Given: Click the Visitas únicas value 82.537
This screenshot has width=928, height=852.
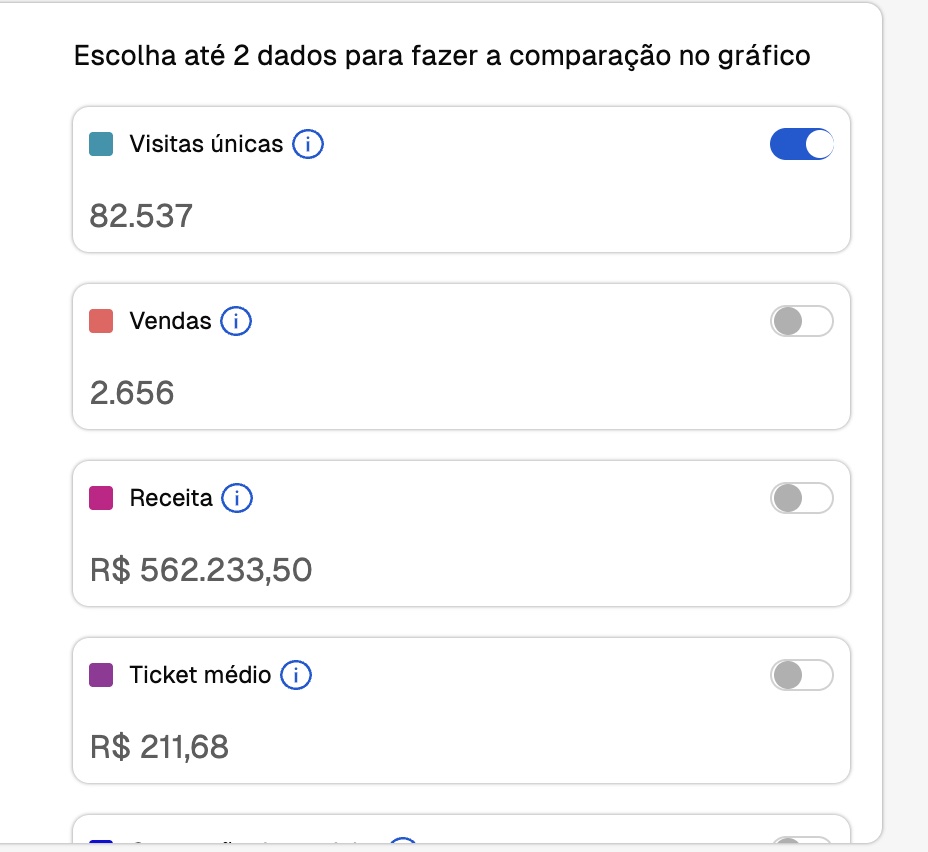Looking at the screenshot, I should (141, 216).
